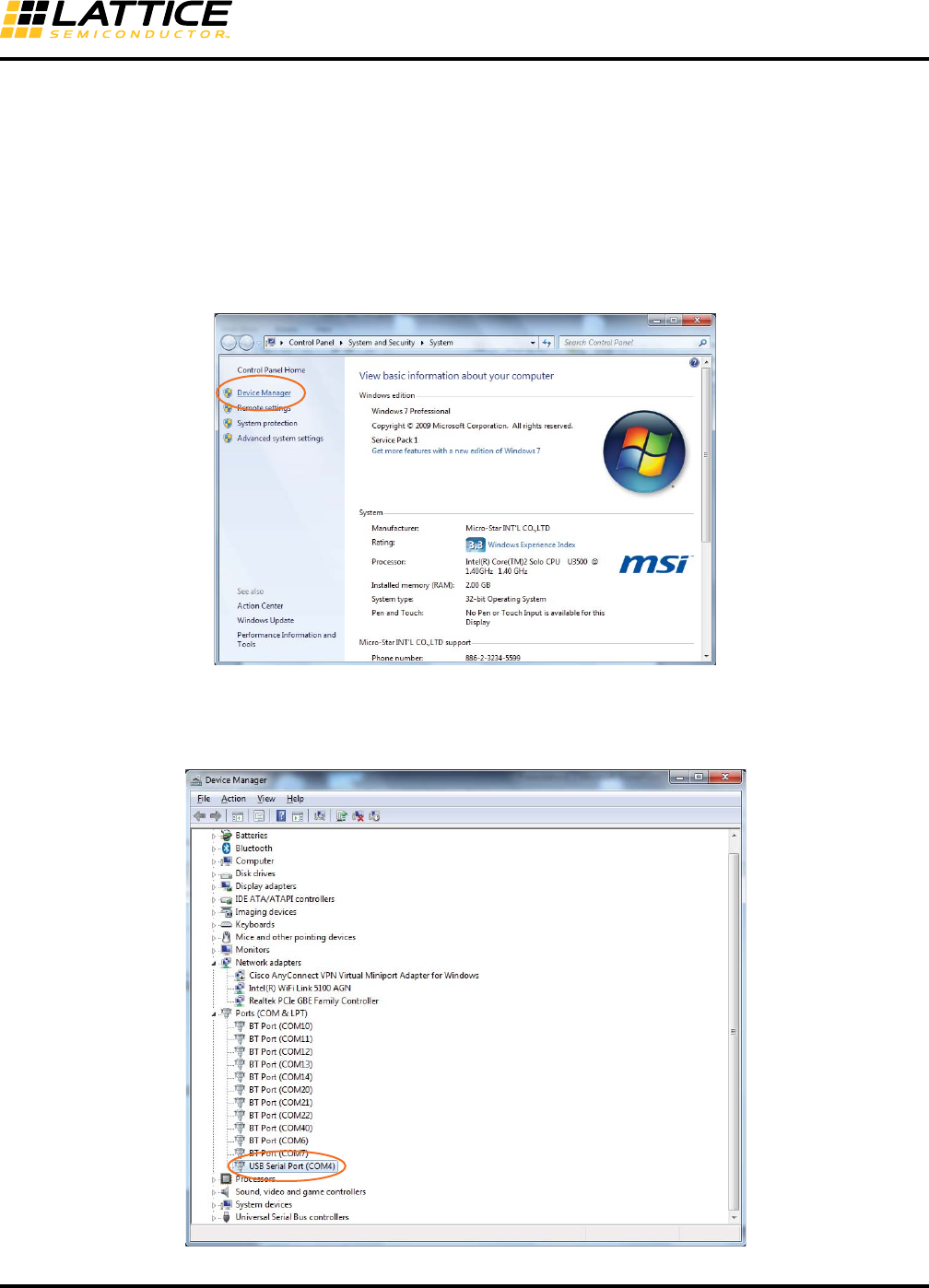
Task: Open Action Center link
Action: pyautogui.click(x=260, y=606)
